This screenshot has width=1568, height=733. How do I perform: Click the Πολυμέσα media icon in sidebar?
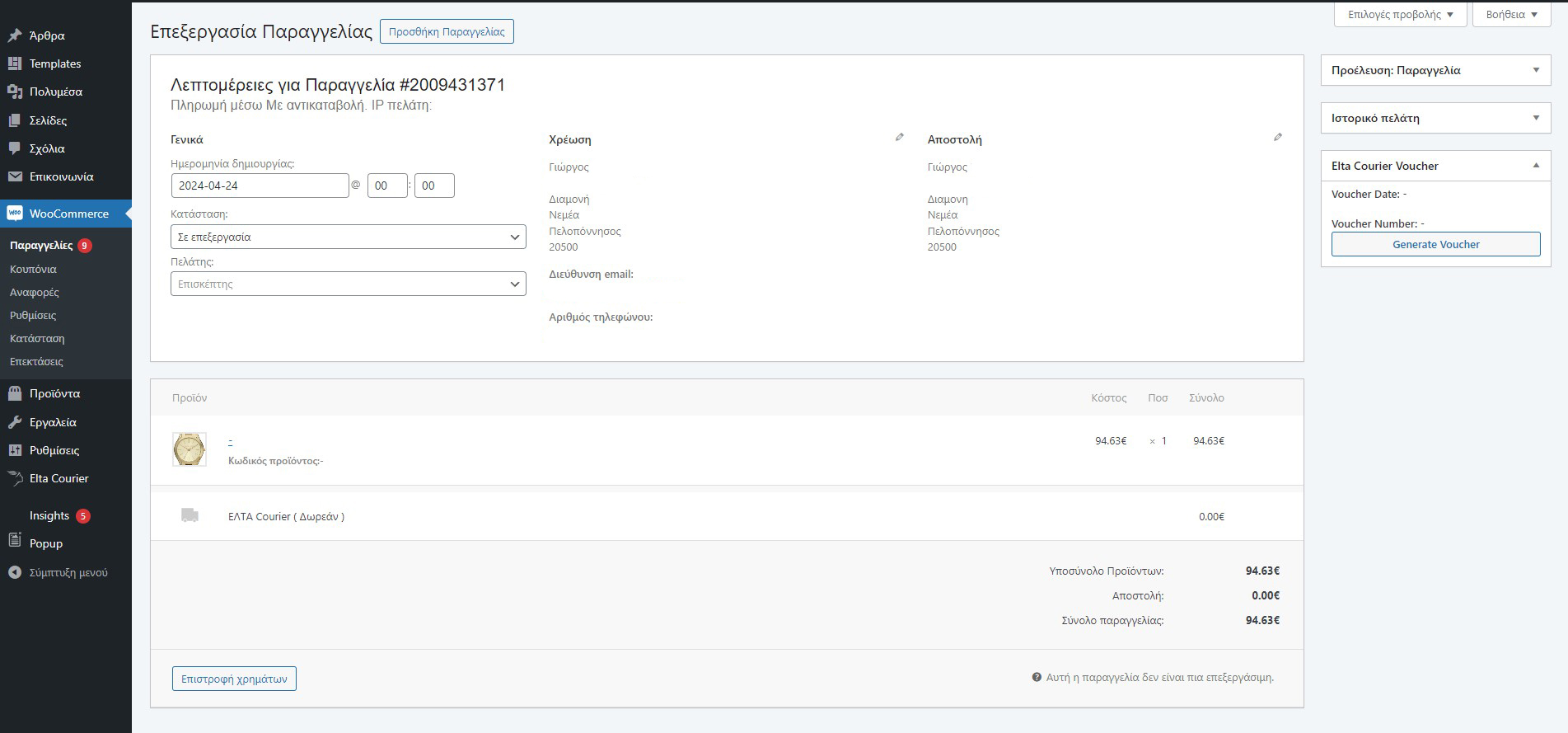point(15,92)
